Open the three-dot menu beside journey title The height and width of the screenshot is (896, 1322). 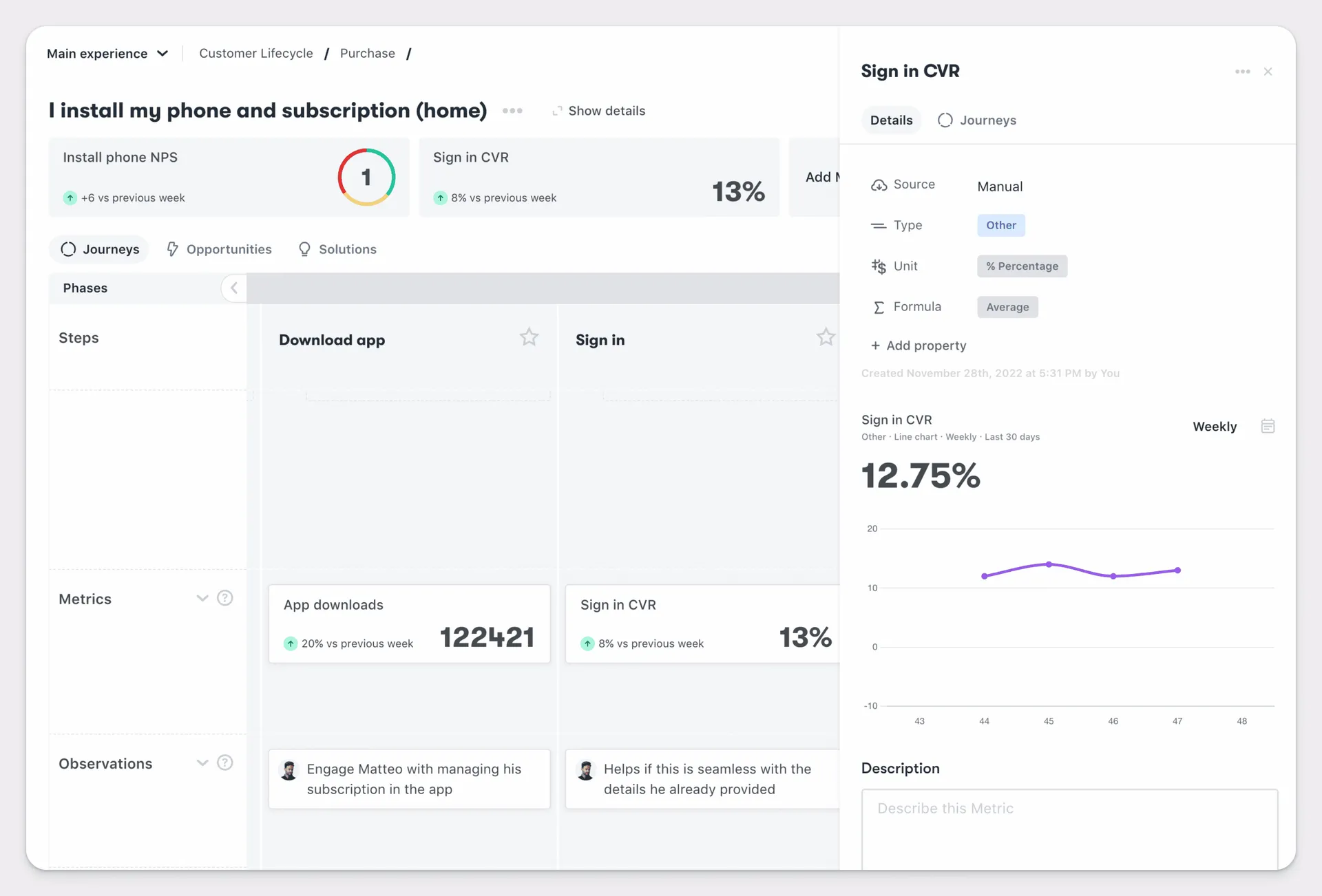coord(512,111)
